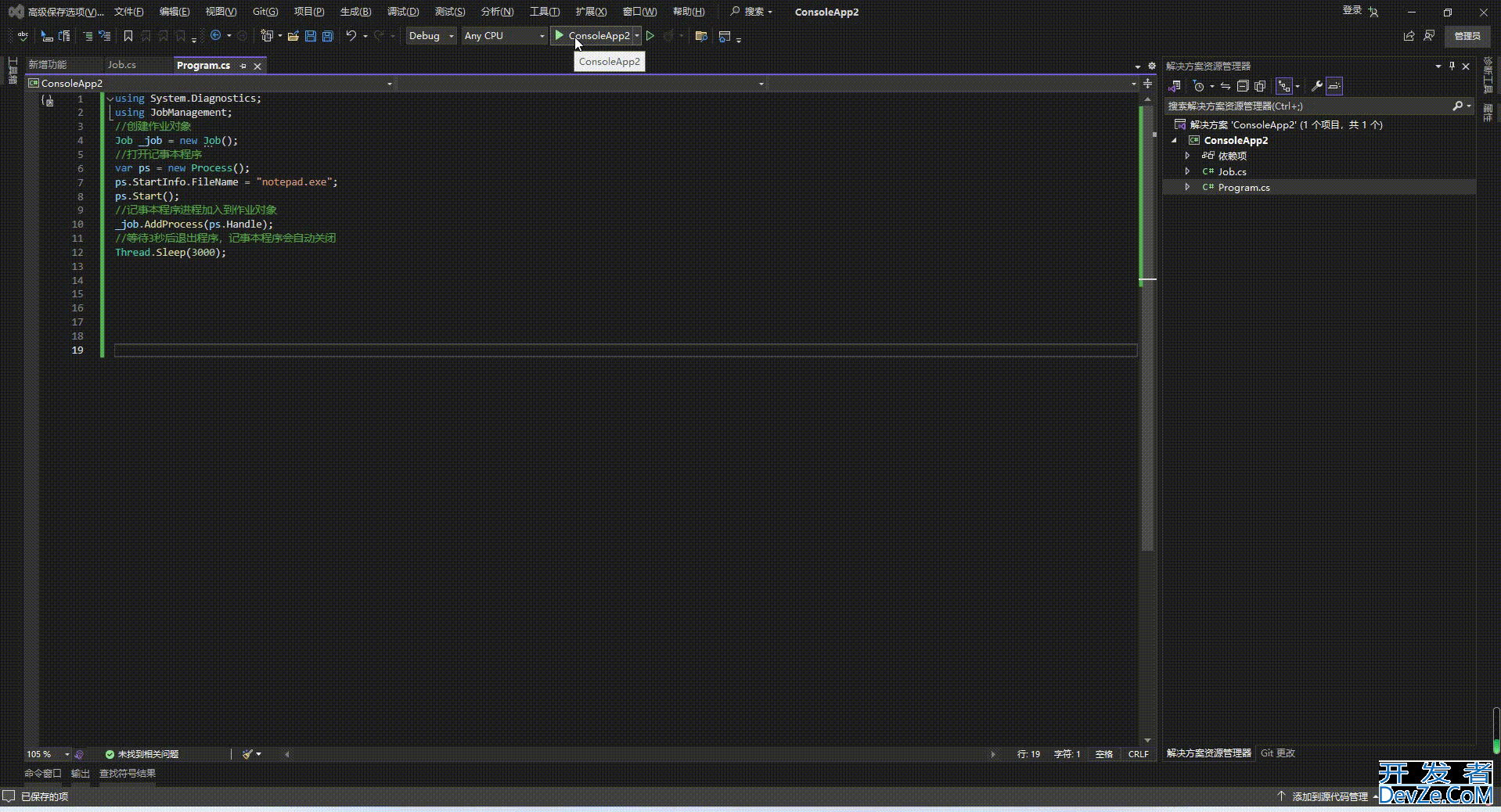The width and height of the screenshot is (1501, 812).
Task: Click the window layout icon in the toolbar
Action: tap(725, 36)
